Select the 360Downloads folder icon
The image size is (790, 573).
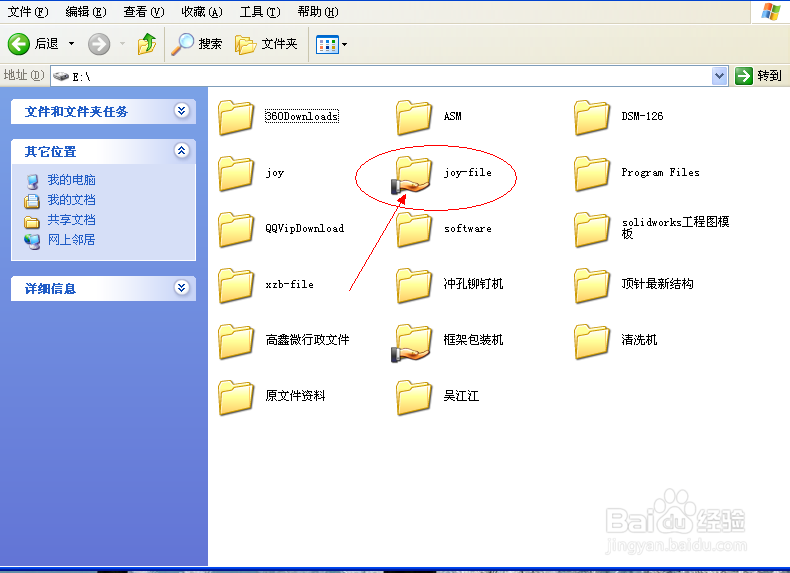click(236, 117)
